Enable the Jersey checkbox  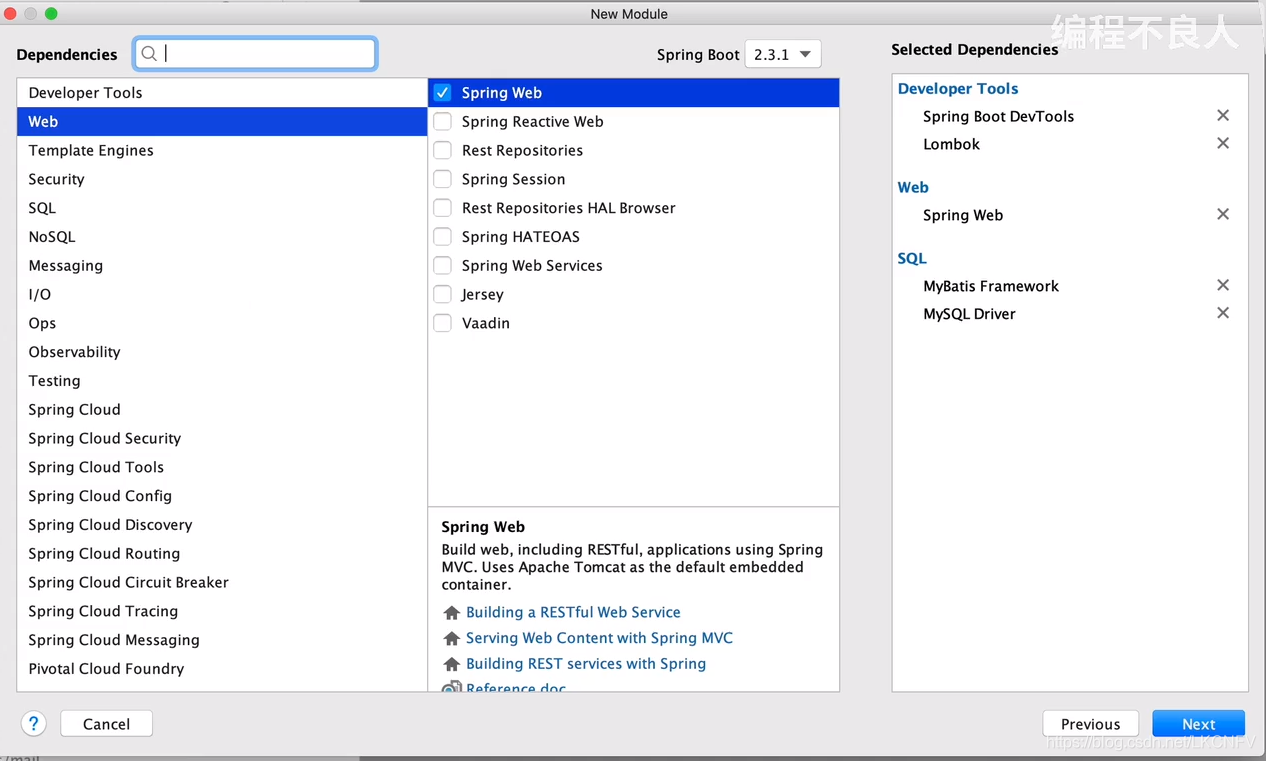click(x=442, y=295)
